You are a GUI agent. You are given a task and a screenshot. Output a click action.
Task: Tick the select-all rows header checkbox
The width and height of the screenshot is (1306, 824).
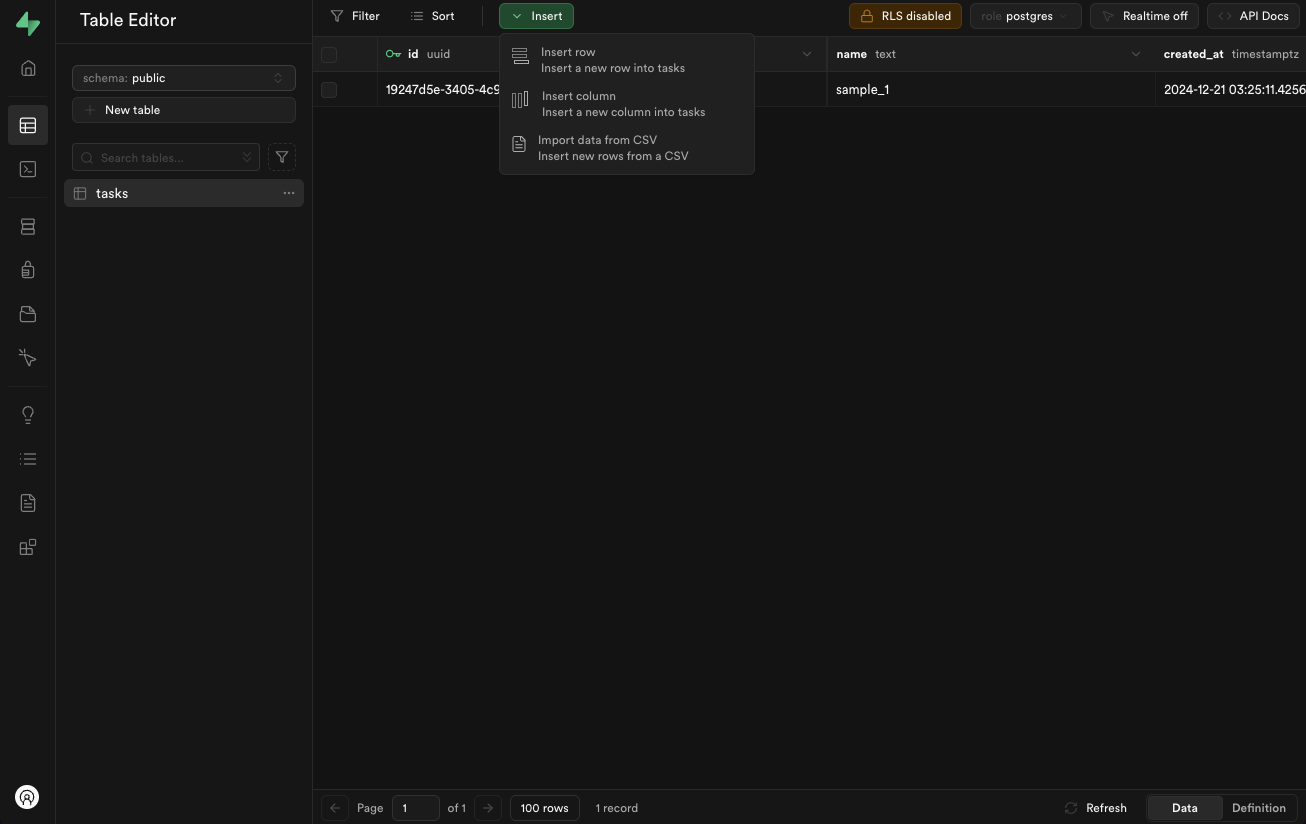pyautogui.click(x=329, y=55)
